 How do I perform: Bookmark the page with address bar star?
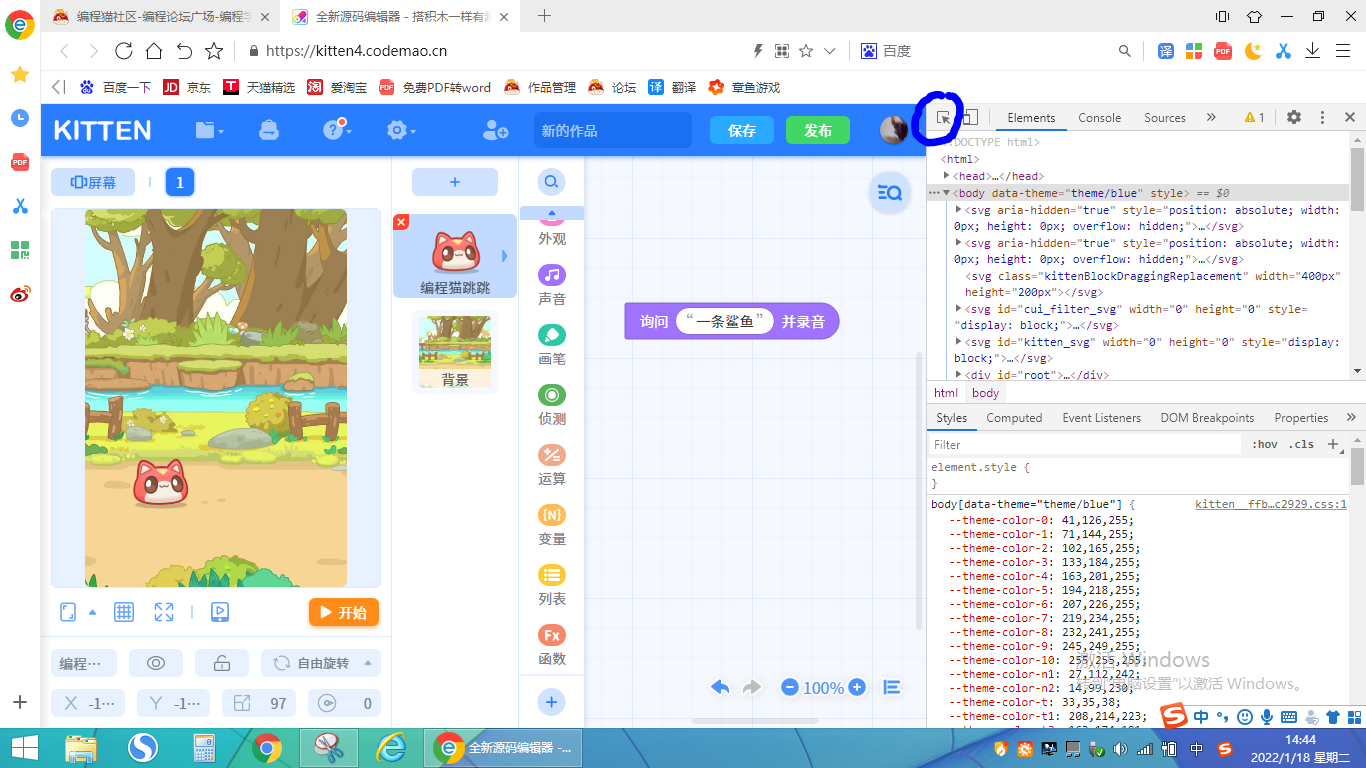click(x=806, y=51)
